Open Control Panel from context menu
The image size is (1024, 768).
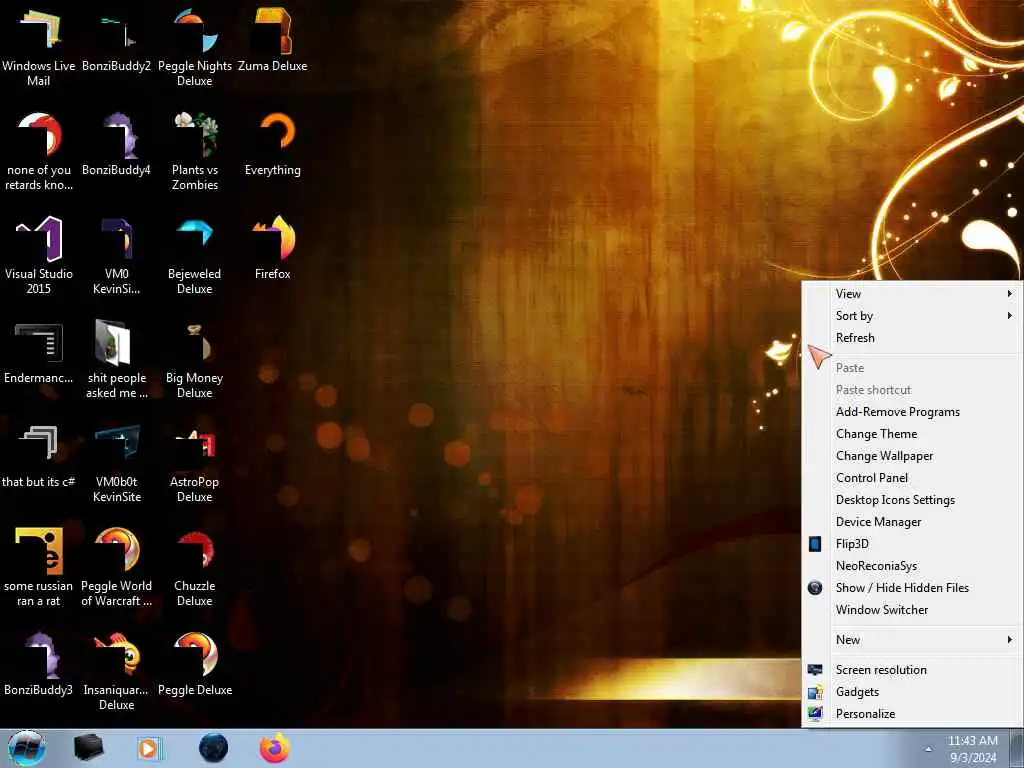point(912,478)
